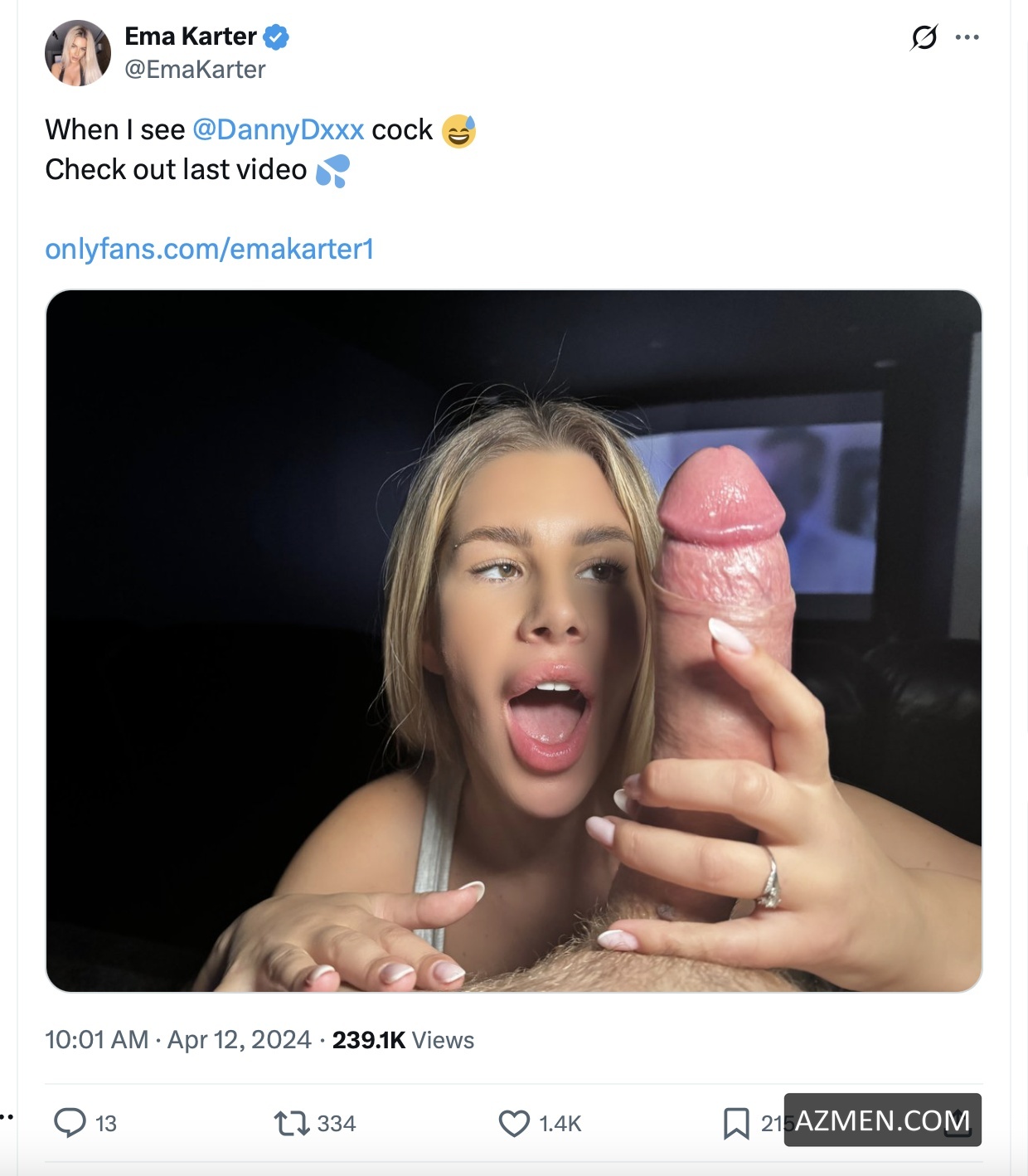Click the share icon behind the watermark
The height and width of the screenshot is (1176, 1028).
pyautogui.click(x=958, y=1125)
